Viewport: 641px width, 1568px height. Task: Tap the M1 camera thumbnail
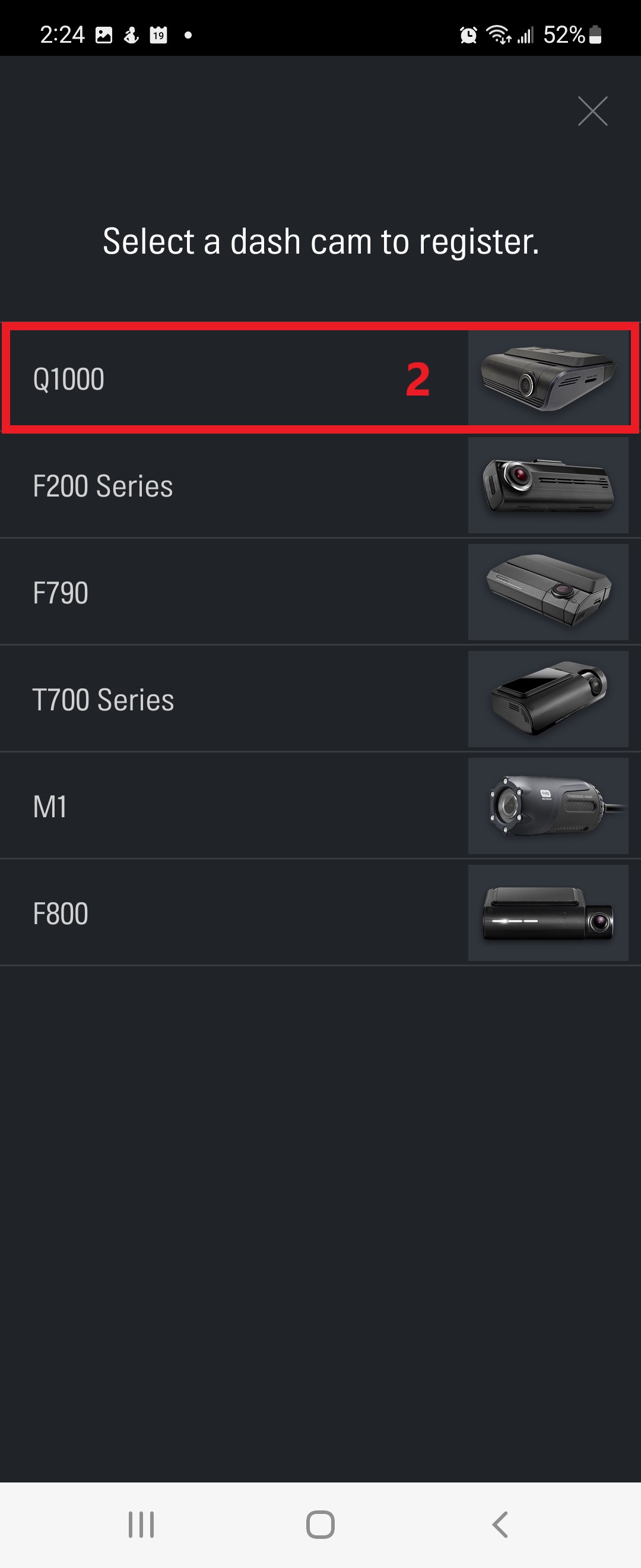(x=548, y=806)
